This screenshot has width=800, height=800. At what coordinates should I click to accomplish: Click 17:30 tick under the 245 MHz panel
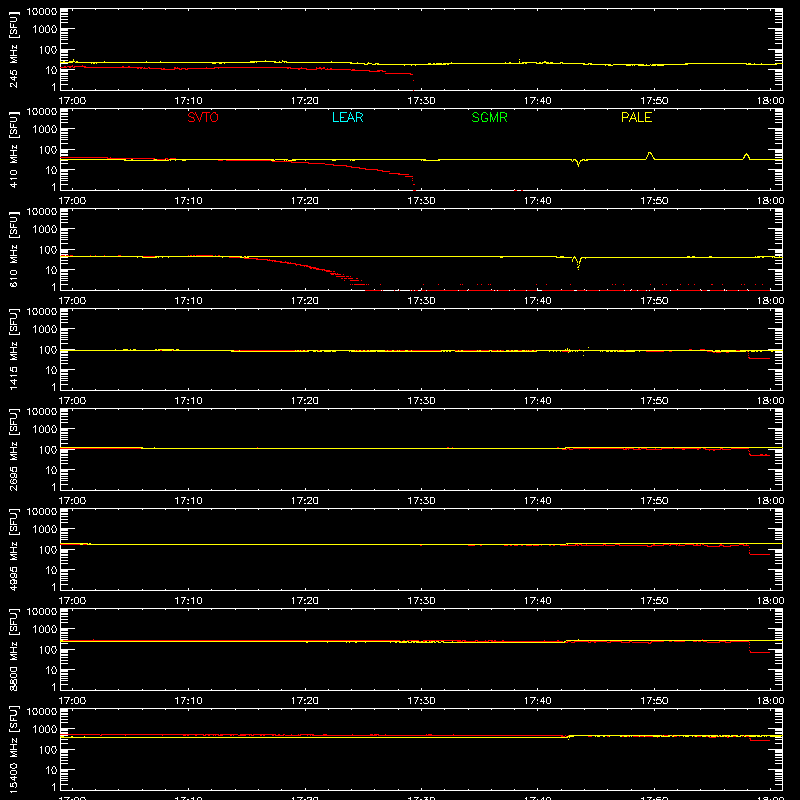pyautogui.click(x=421, y=101)
